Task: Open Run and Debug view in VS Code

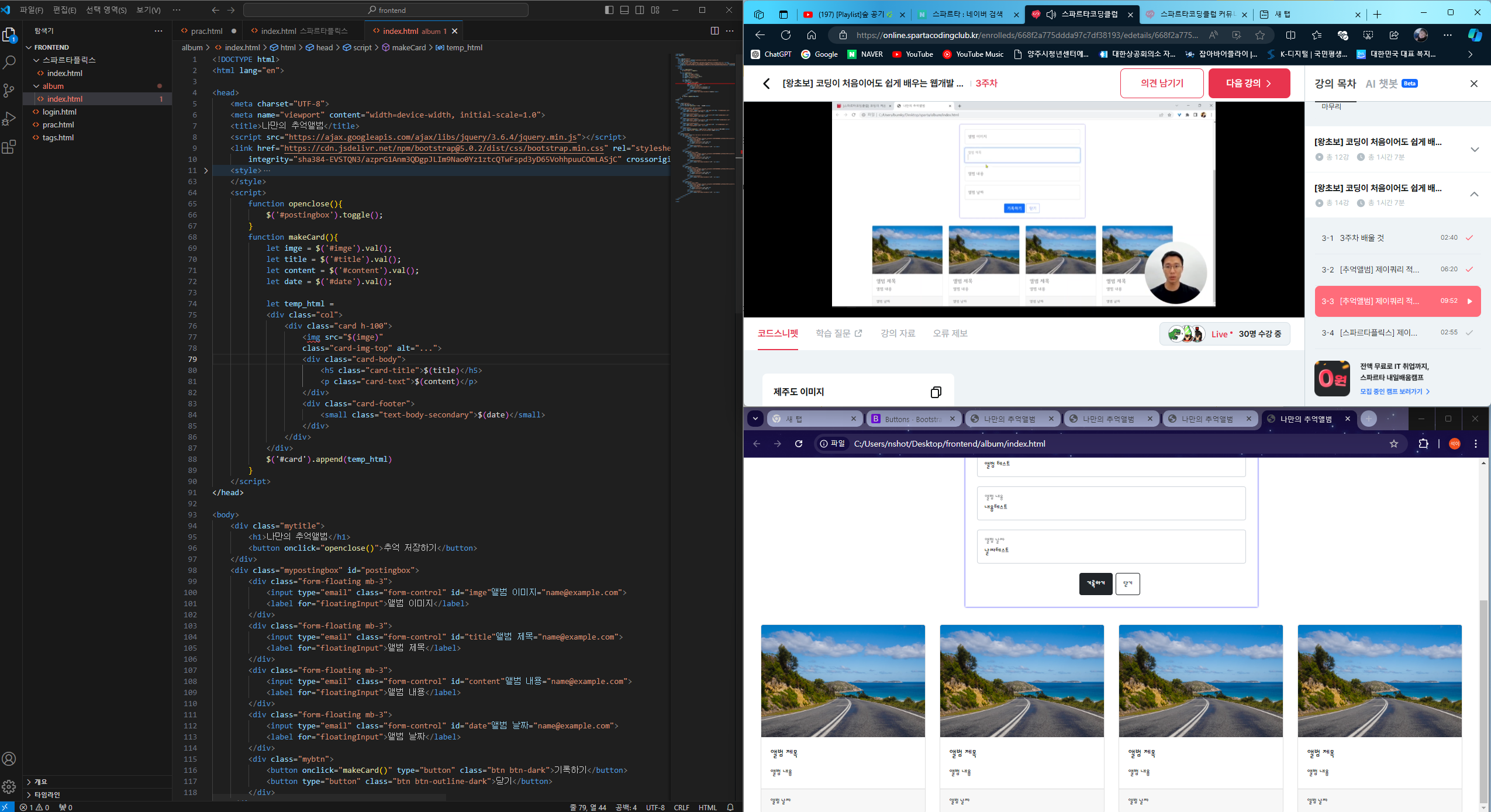Action: tap(9, 119)
